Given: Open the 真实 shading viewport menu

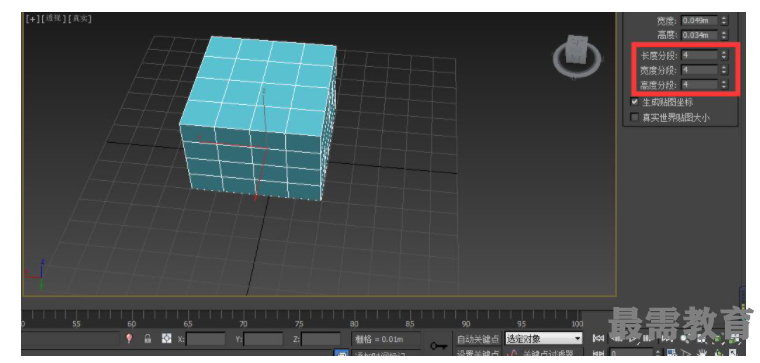Looking at the screenshot, I should (x=80, y=18).
